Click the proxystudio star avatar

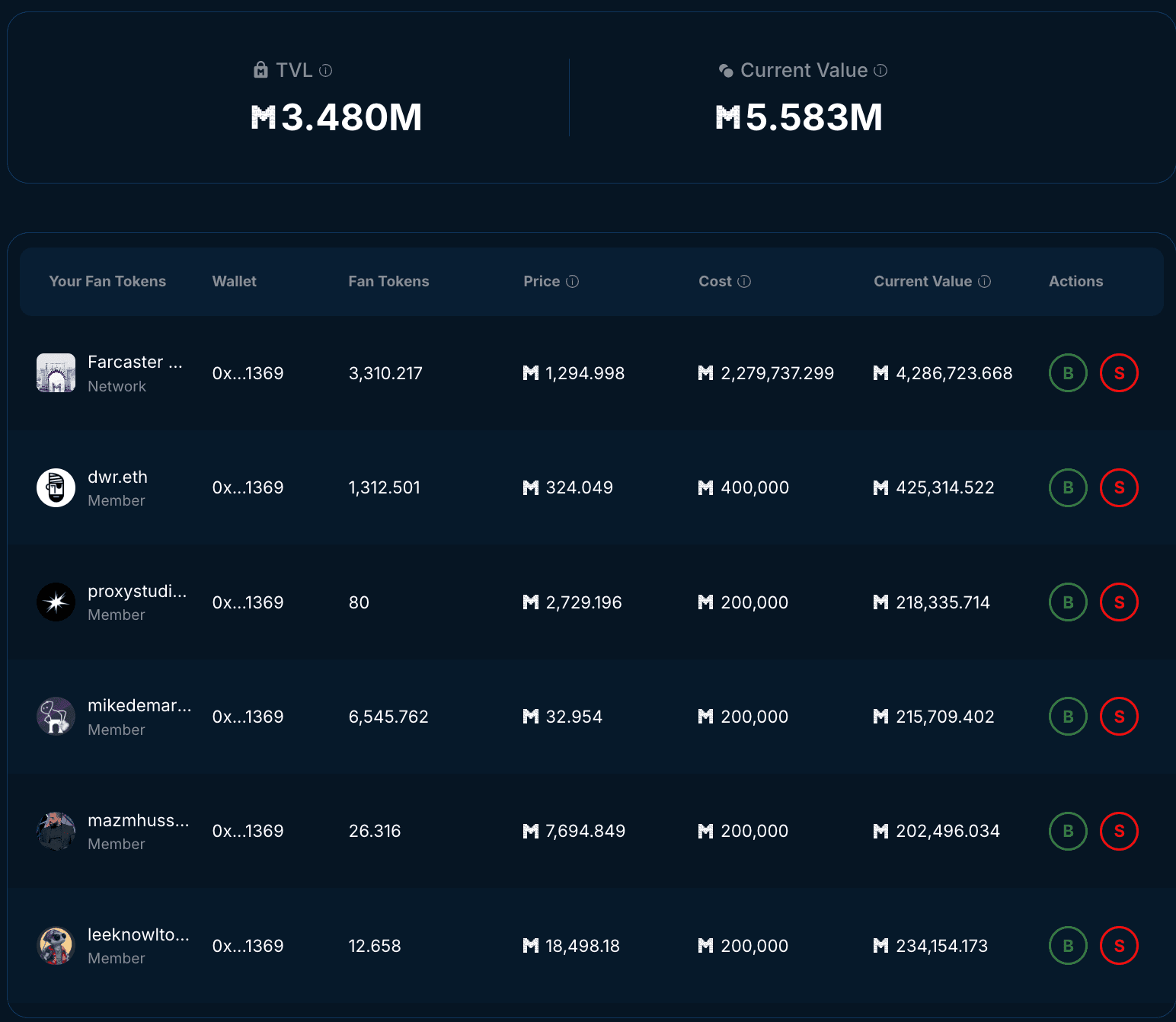(56, 602)
